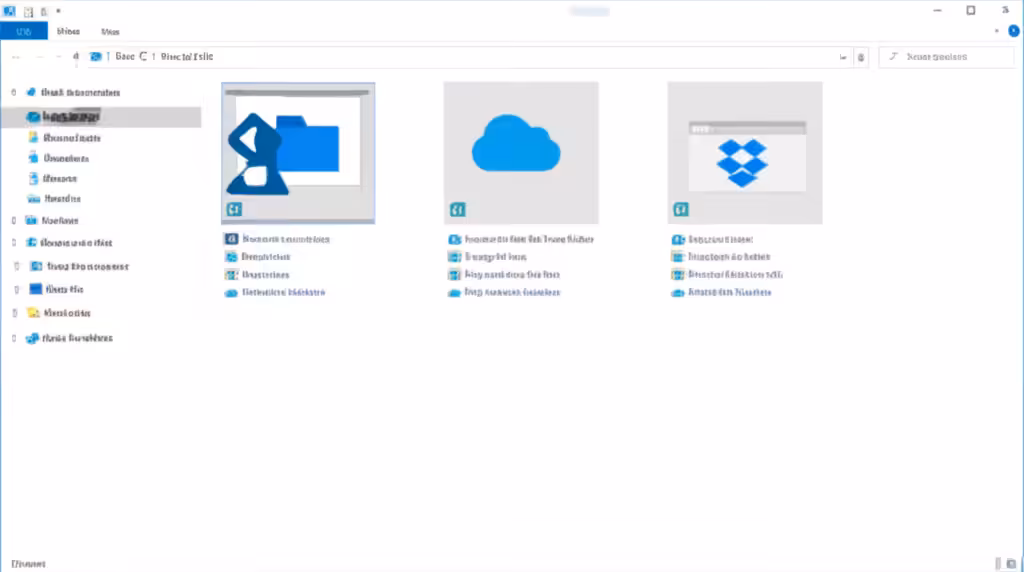This screenshot has width=1024, height=572.
Task: Open the blue cloud thumbnail
Action: pyautogui.click(x=520, y=153)
